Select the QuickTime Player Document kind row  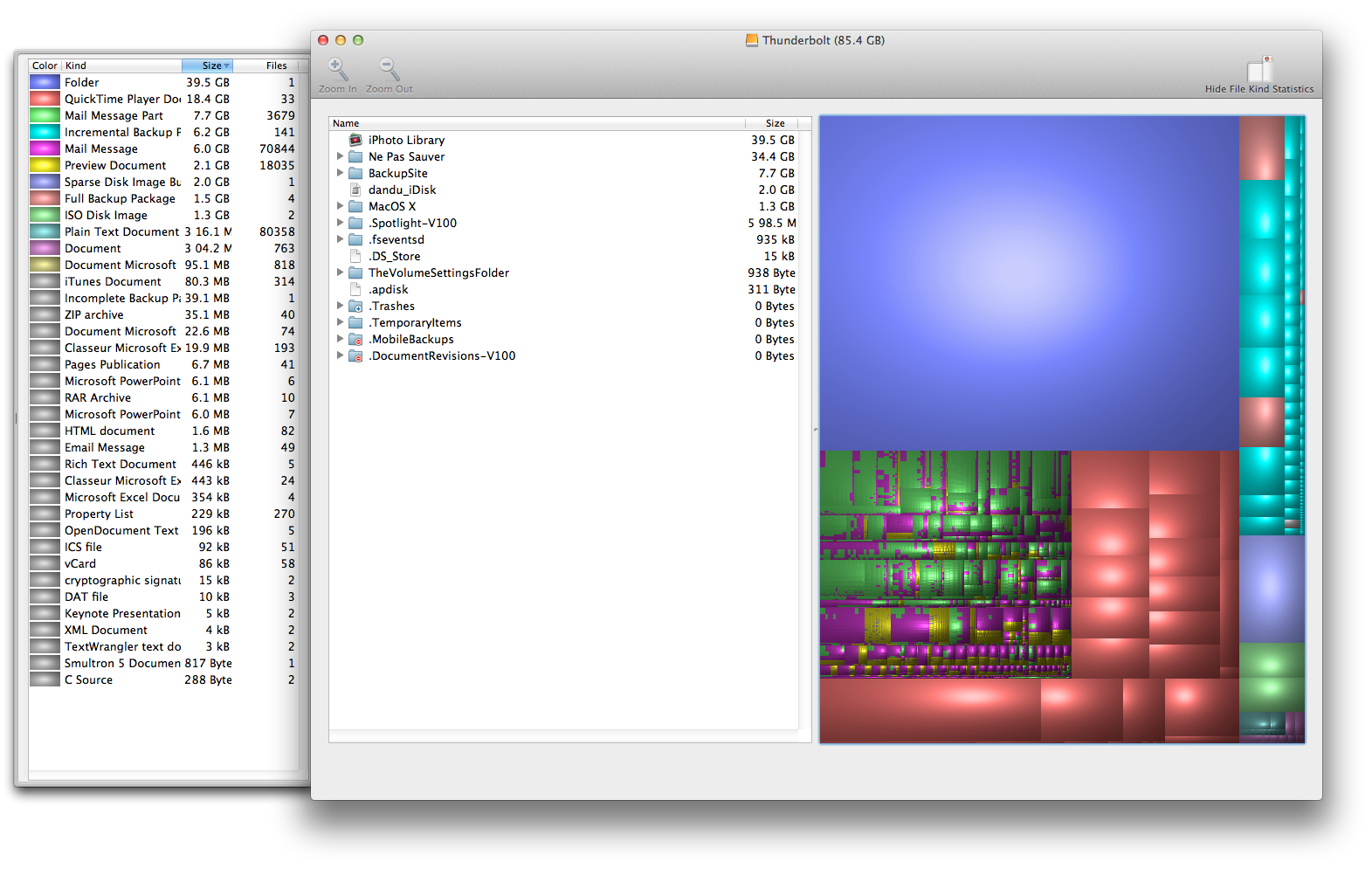point(122,99)
